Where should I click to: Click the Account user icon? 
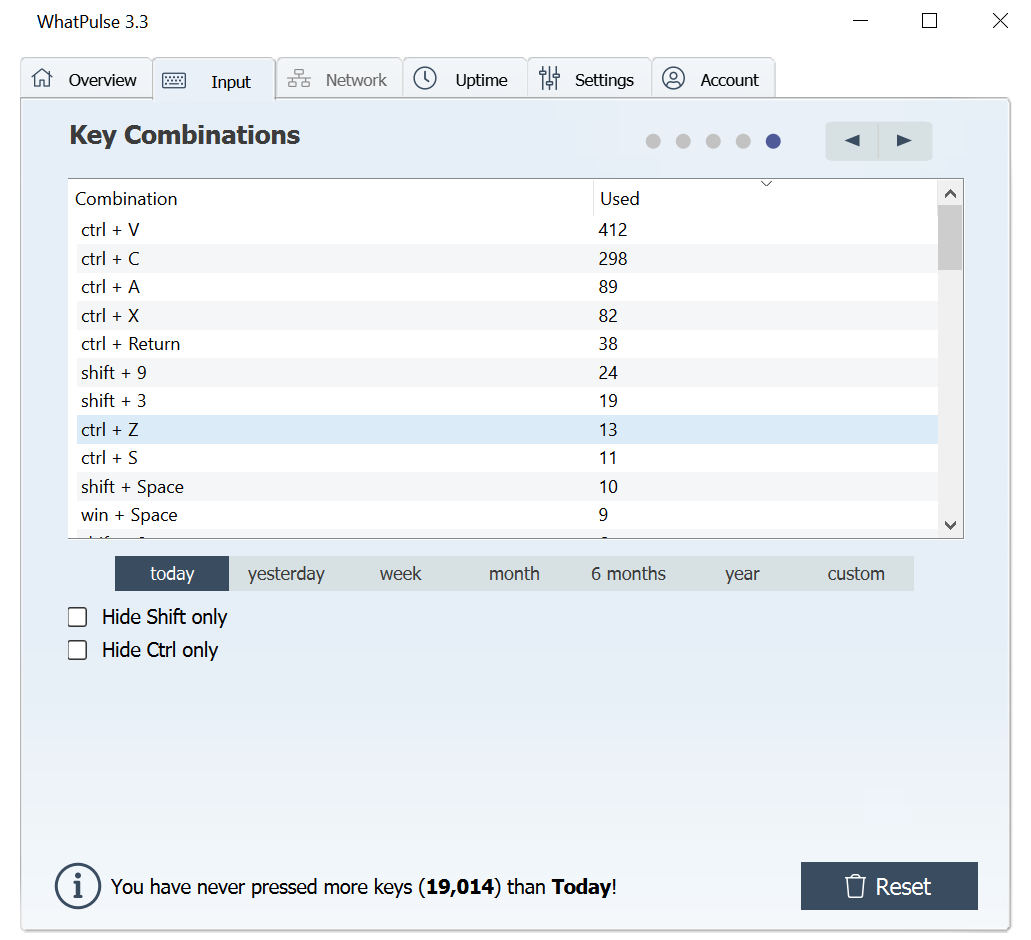(x=673, y=78)
